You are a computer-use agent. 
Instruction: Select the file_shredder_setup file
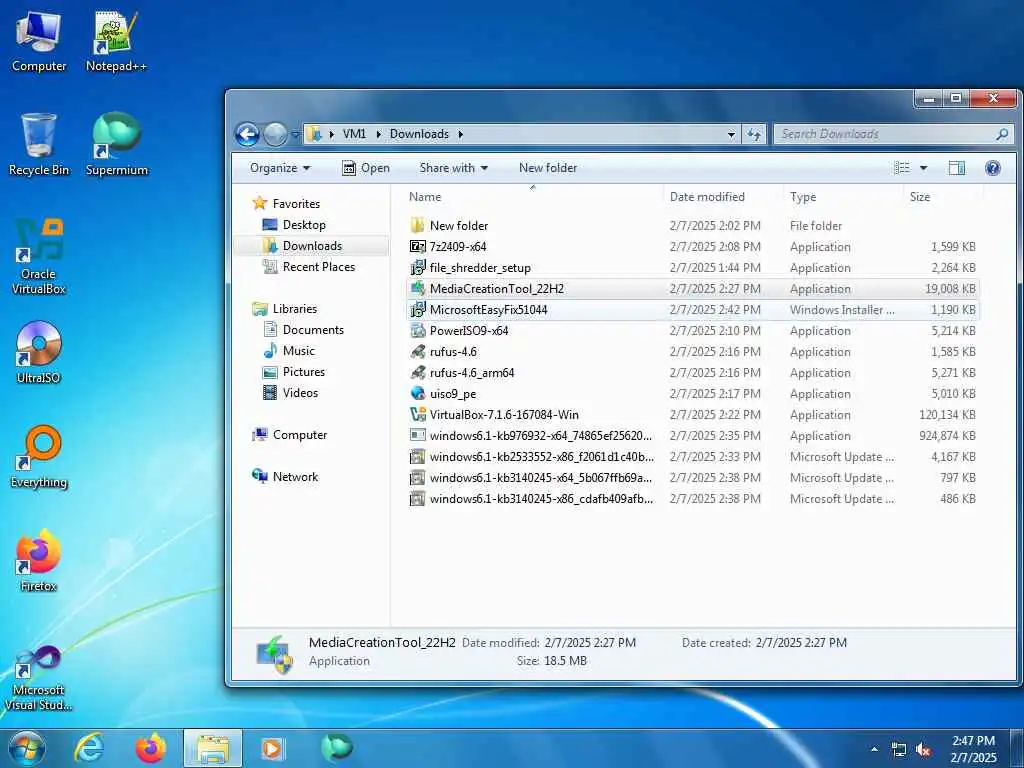click(x=692, y=268)
